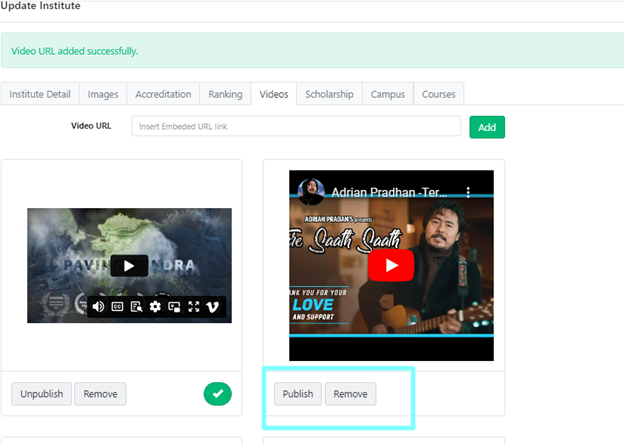Image resolution: width=624 pixels, height=445 pixels.
Task: Play the Adrian Pradhan YouTube video
Action: click(x=391, y=265)
